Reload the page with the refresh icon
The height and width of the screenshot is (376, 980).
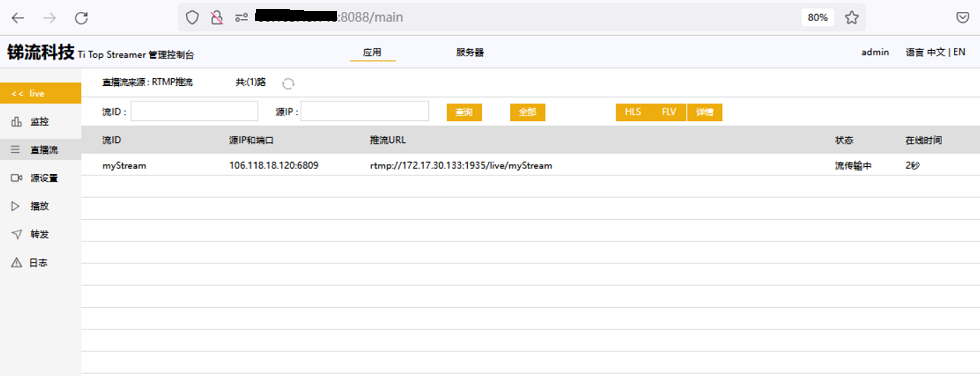point(81,18)
